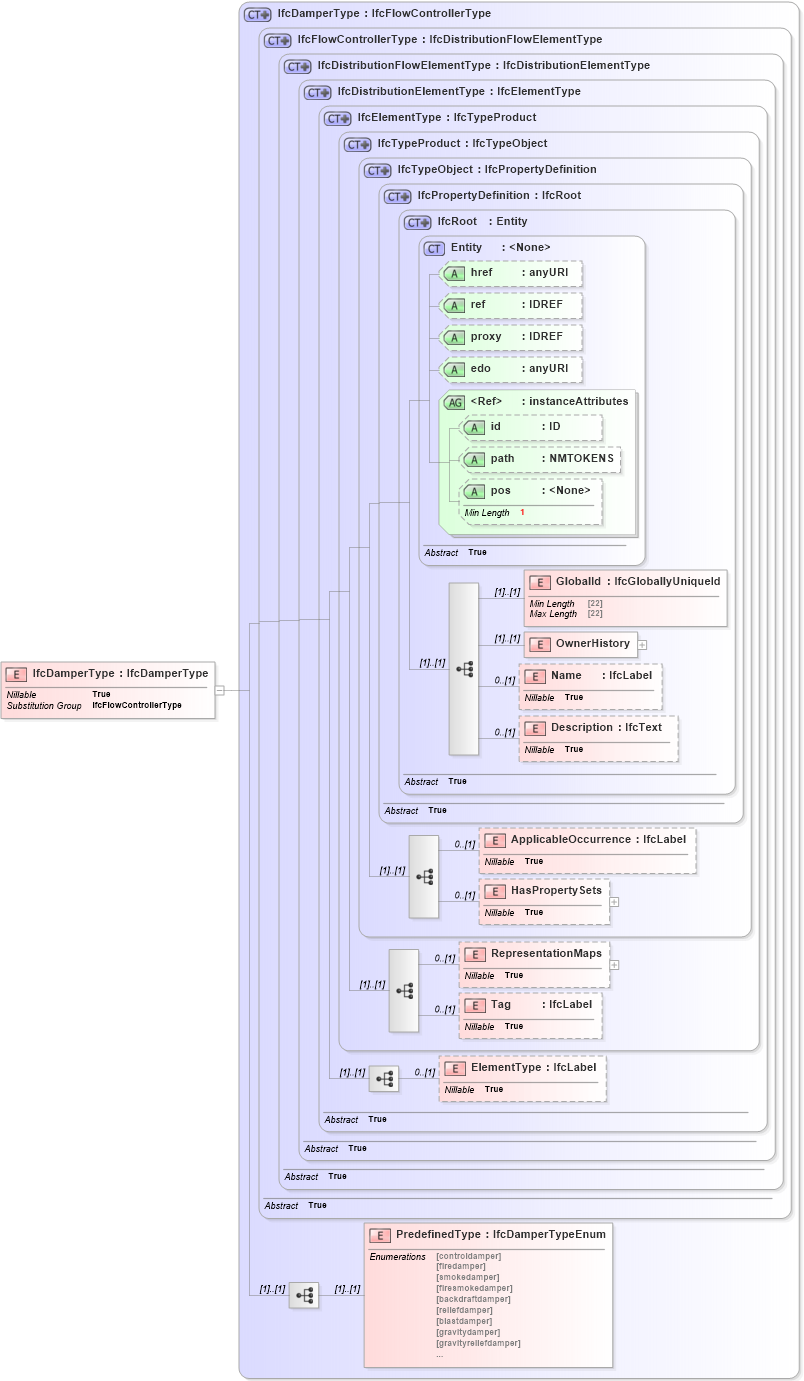Screen dimensions: 804x1381
Task: Select the A icon of the pos attribute
Action: (x=475, y=490)
